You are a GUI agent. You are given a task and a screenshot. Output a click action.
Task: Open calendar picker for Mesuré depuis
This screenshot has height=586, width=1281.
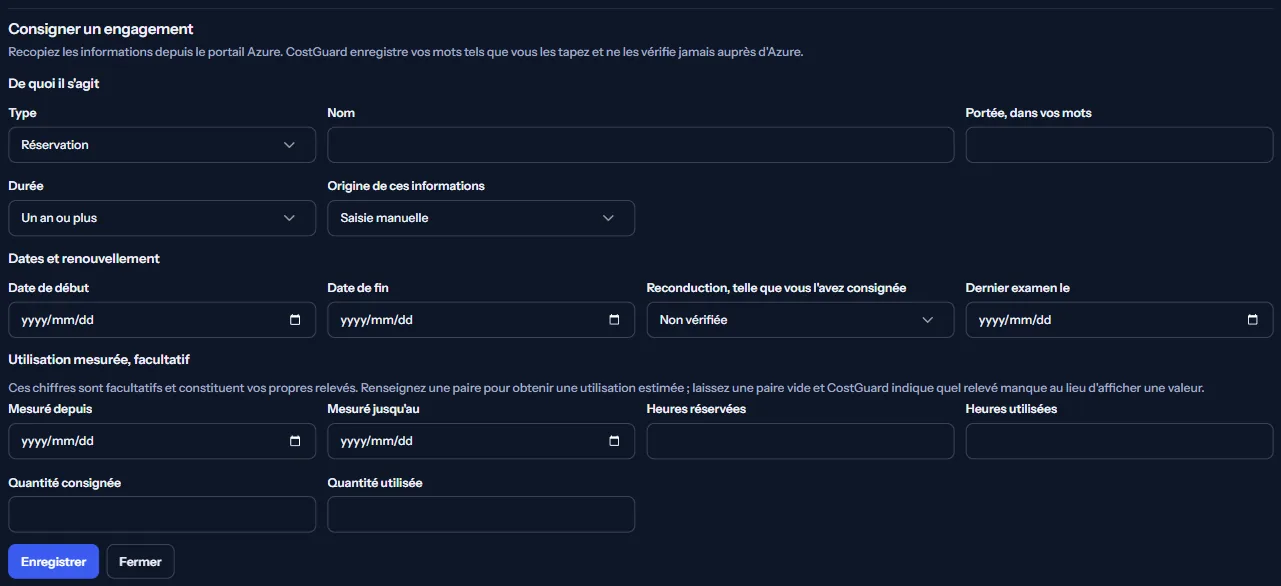coord(295,441)
